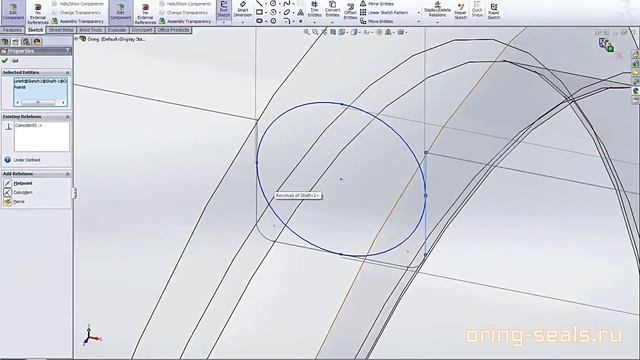
Task: Click Mirror Entities
Action: coord(377,4)
